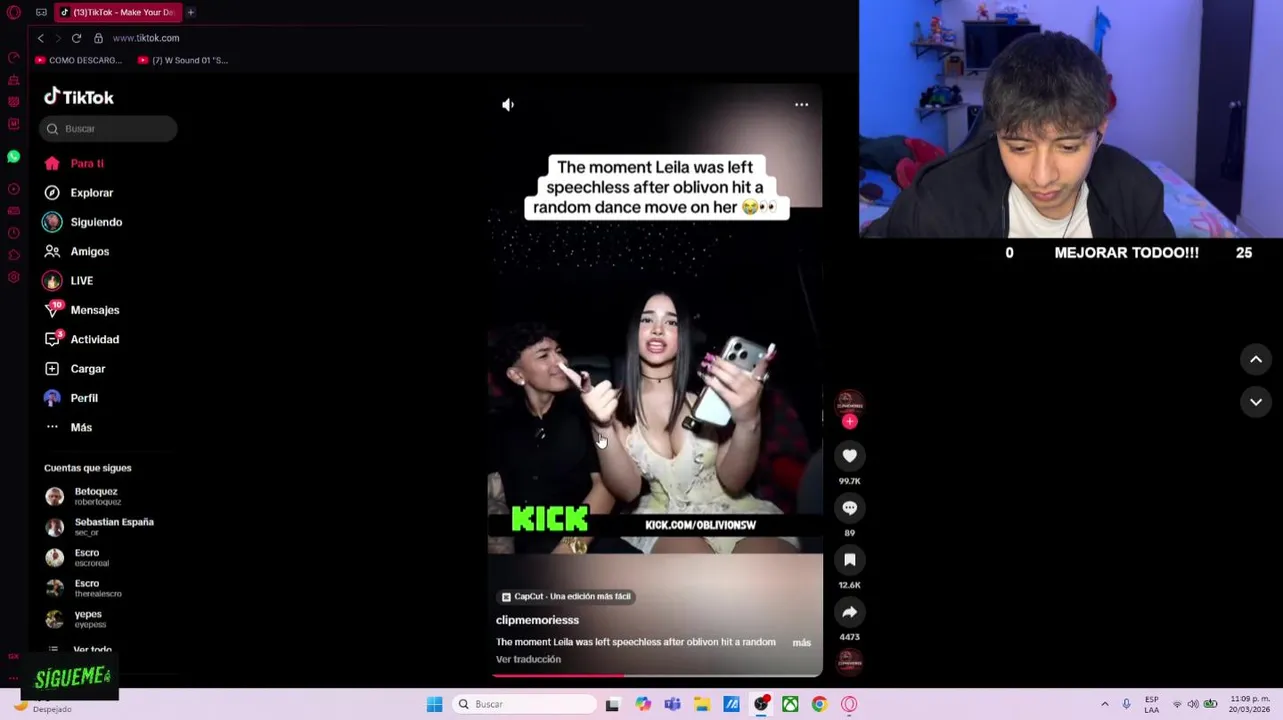Focus the www.tiktok.com address bar
Viewport: 1283px width, 720px height.
[146, 38]
